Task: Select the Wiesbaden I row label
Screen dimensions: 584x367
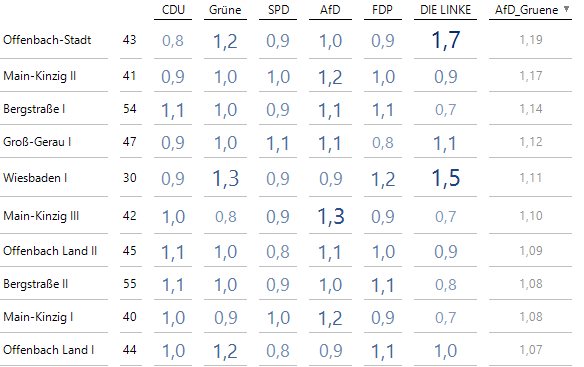Action: tap(35, 178)
